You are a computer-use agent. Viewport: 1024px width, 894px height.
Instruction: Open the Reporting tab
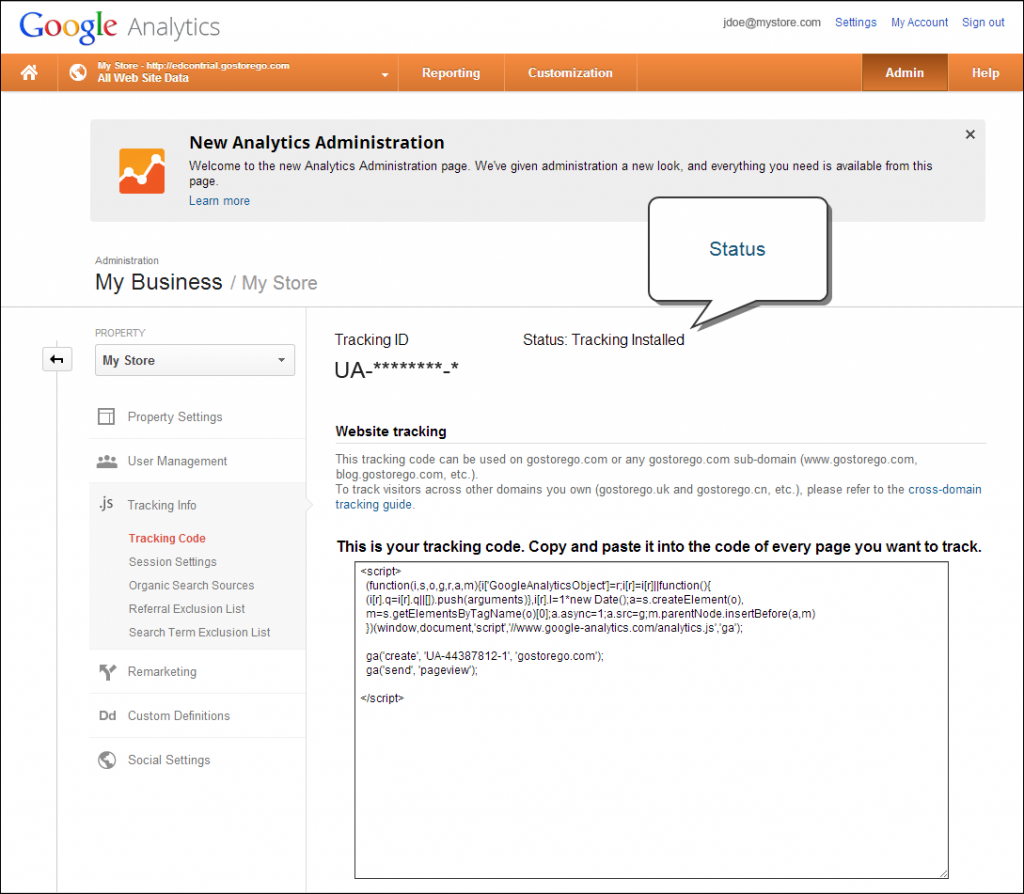tap(451, 72)
